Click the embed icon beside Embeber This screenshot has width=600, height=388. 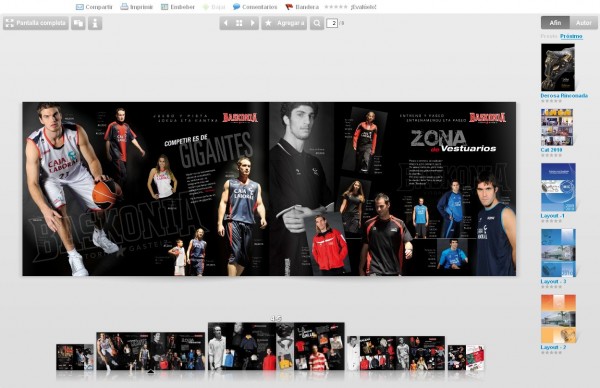pos(165,7)
